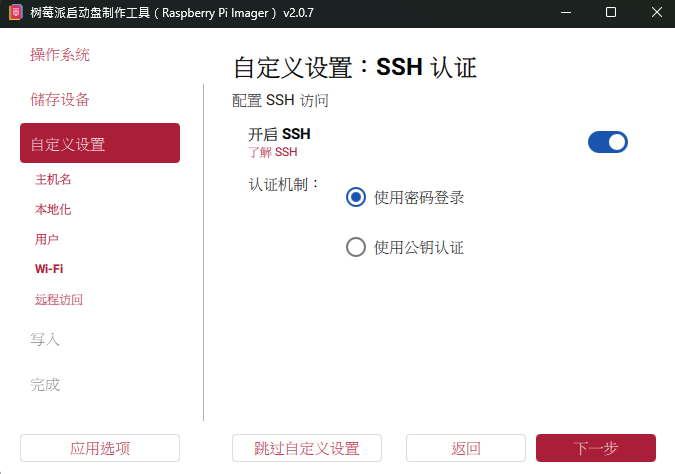
Task: Maximize the Imager window
Action: point(611,13)
